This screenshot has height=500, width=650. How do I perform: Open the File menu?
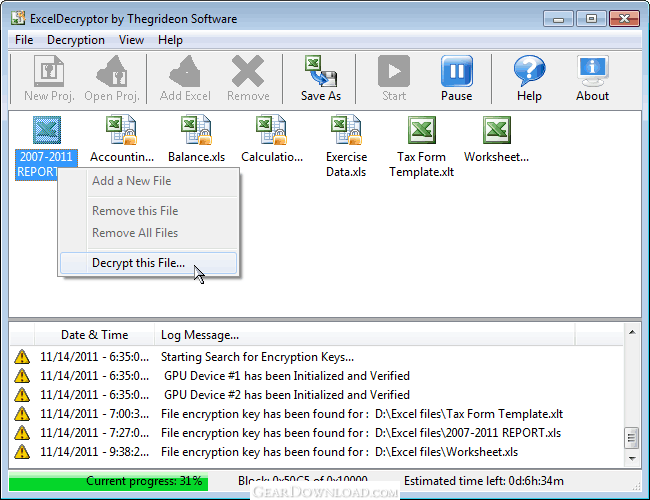coord(24,40)
